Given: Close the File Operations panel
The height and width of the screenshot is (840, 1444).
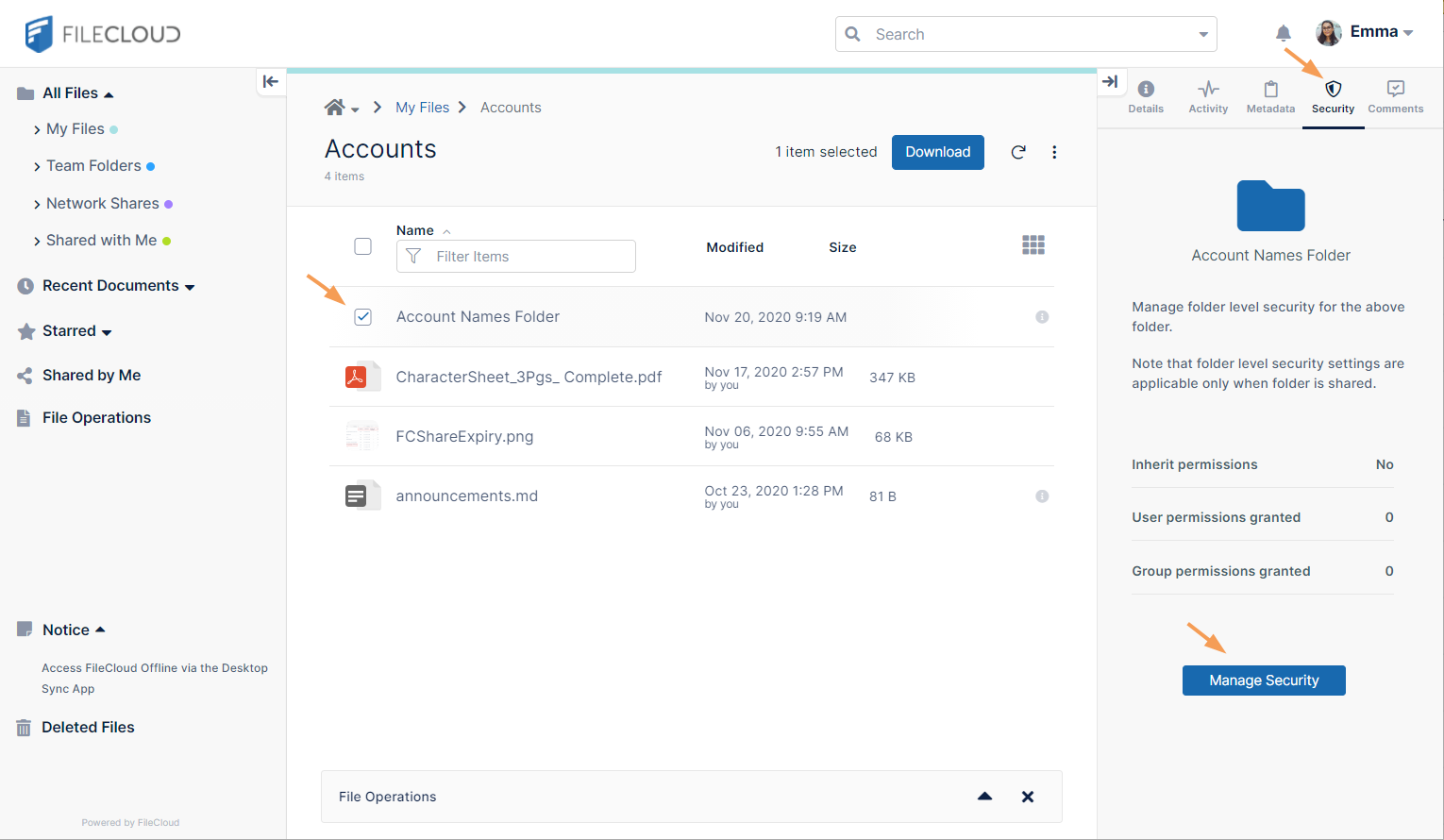Looking at the screenshot, I should (x=1028, y=797).
